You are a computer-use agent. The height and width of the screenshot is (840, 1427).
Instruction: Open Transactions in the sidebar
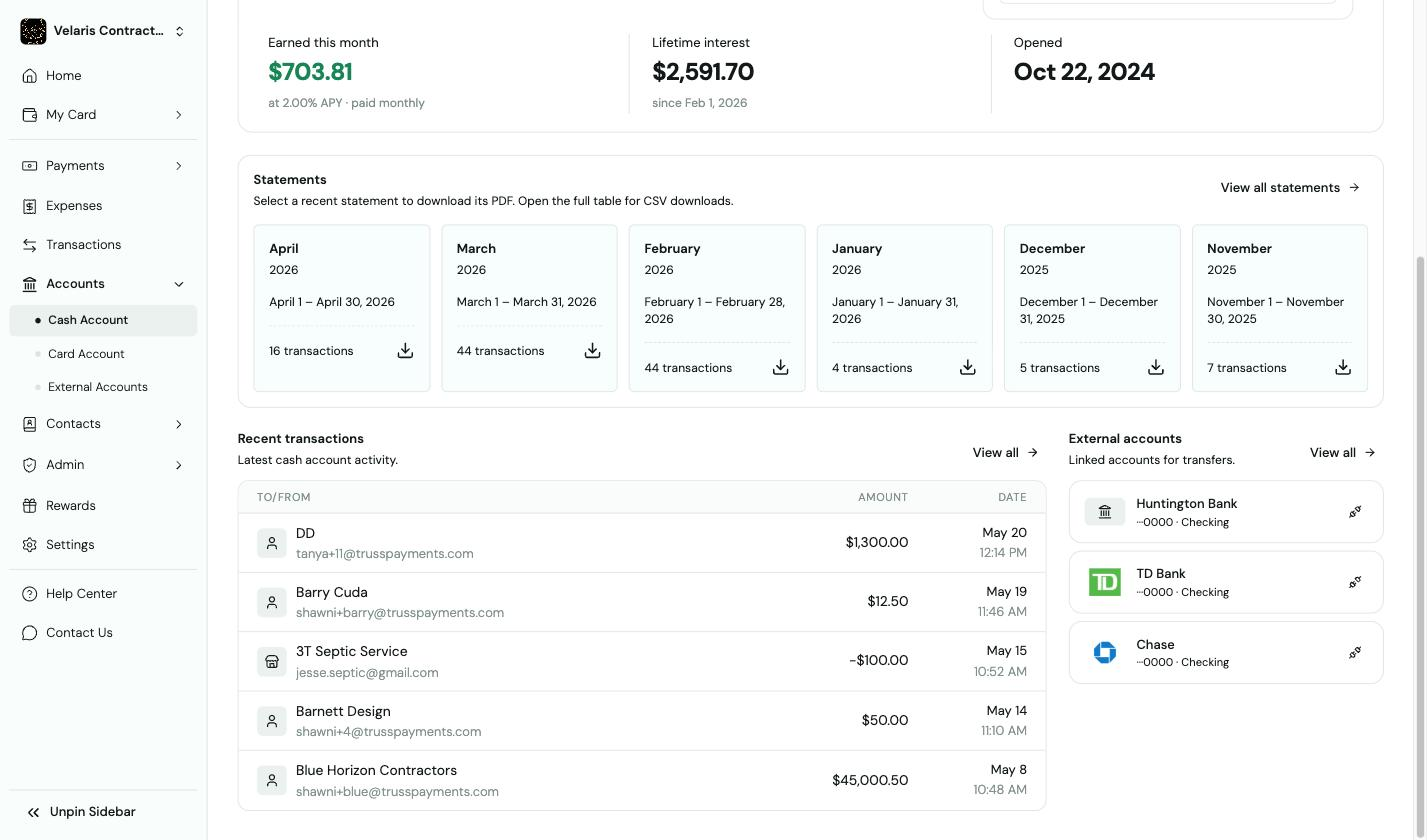[x=103, y=245]
